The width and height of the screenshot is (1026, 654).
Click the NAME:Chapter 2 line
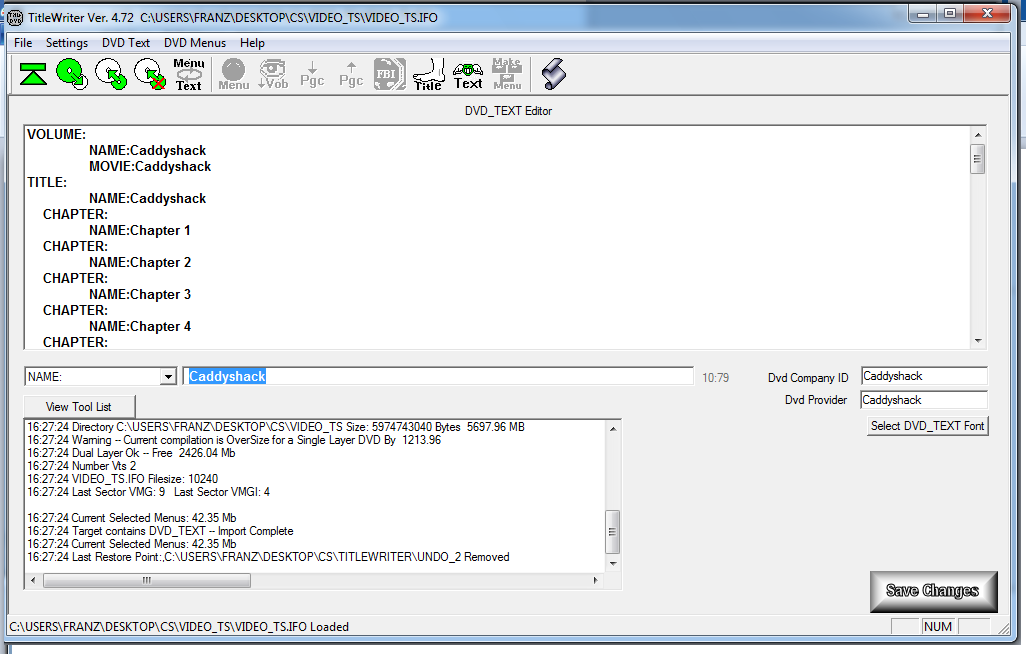pos(139,263)
